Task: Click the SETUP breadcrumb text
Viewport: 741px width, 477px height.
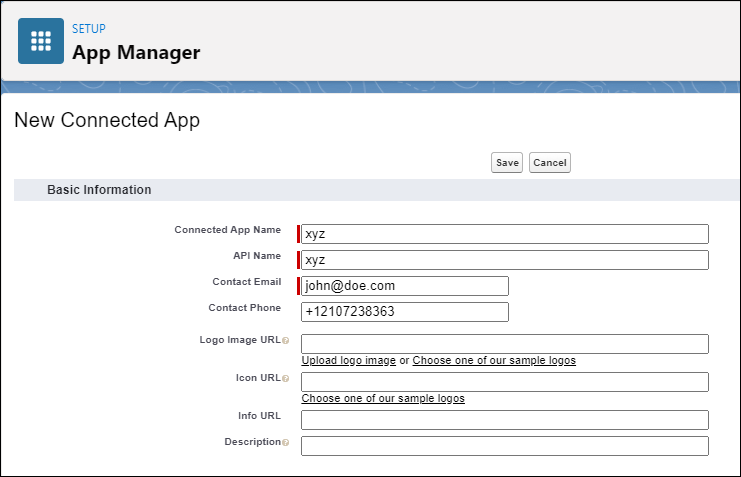Action: (89, 29)
